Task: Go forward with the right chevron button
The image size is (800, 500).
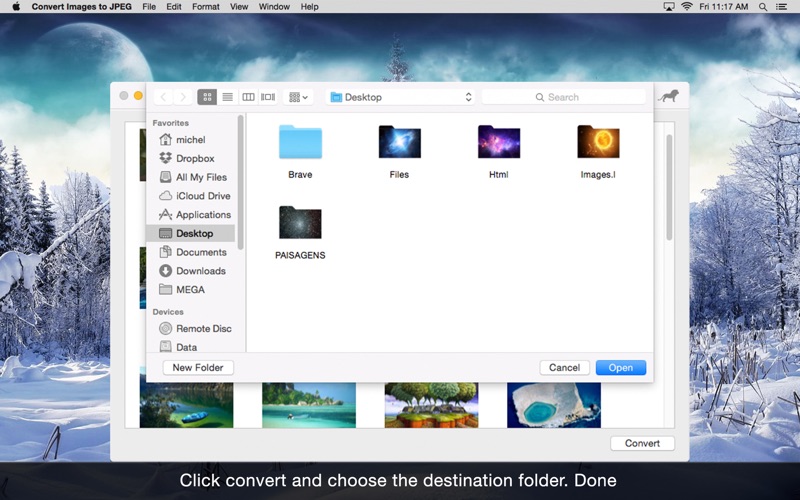Action: pyautogui.click(x=183, y=97)
